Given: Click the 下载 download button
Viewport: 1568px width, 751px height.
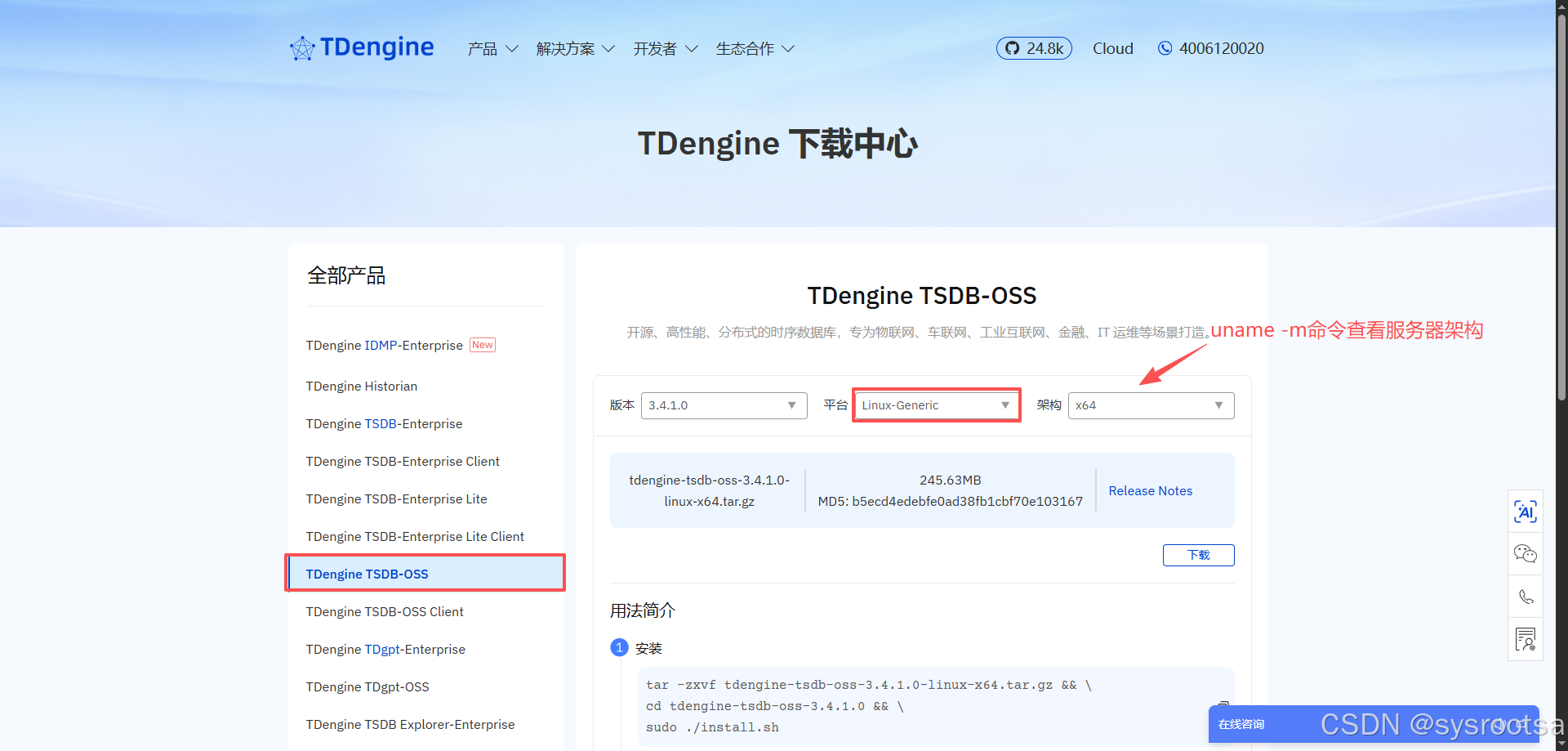Looking at the screenshot, I should click(1198, 555).
